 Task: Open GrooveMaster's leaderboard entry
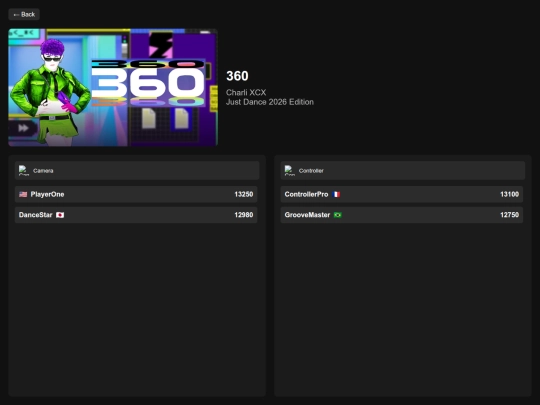[x=402, y=215]
